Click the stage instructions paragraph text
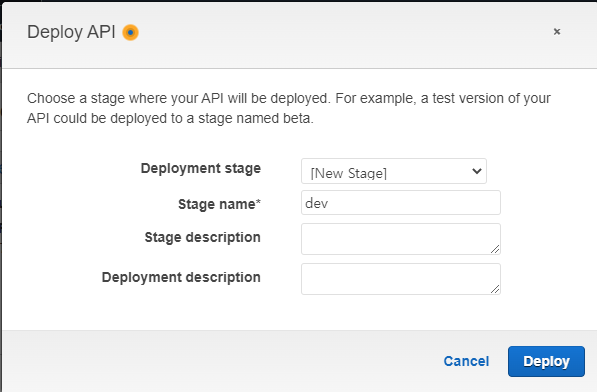597x392 pixels. coord(289,108)
